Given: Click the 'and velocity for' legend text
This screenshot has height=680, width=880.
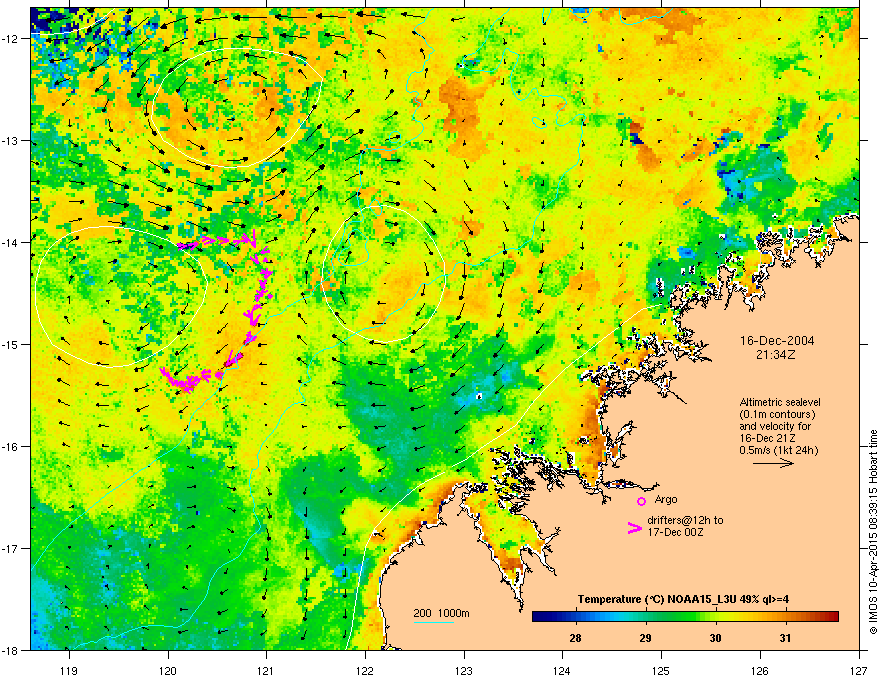Looking at the screenshot, I should point(775,426).
